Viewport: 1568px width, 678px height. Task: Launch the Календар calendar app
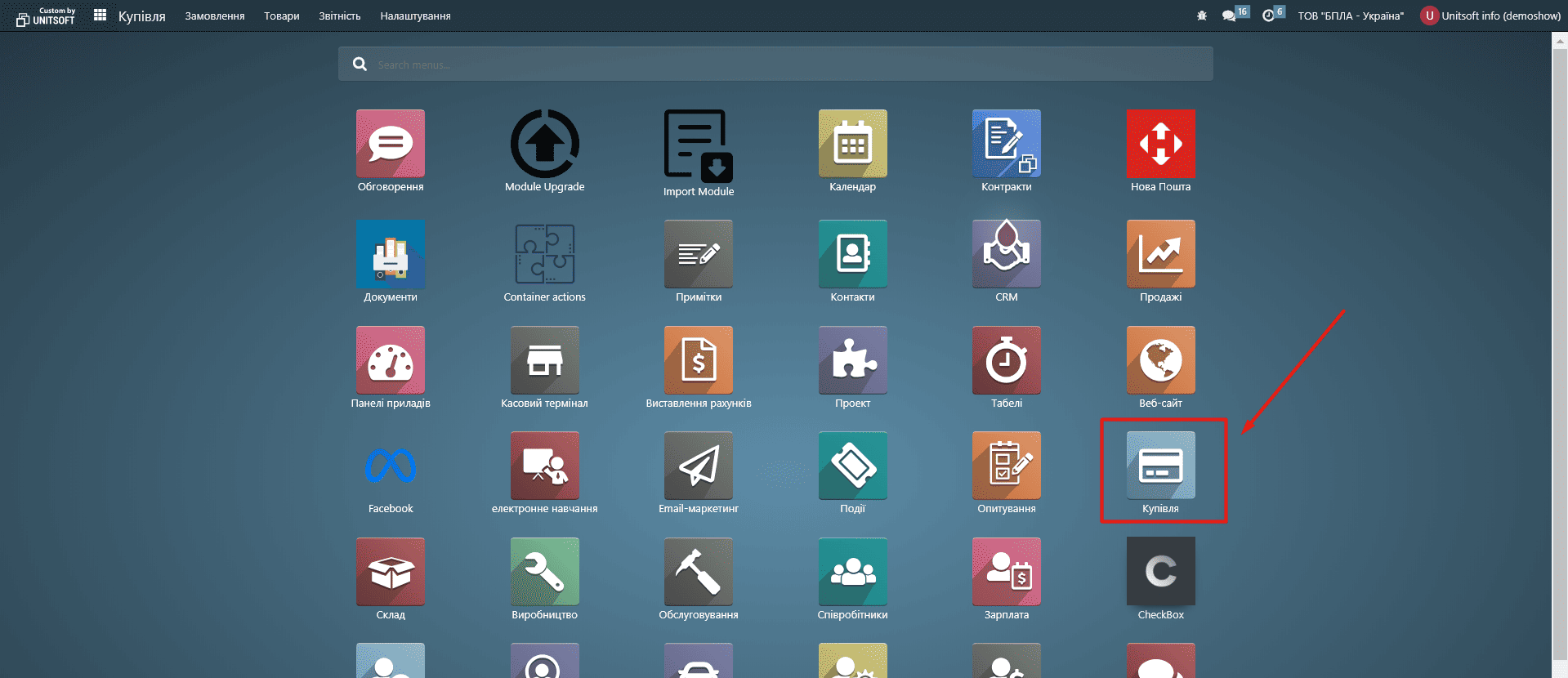(852, 145)
